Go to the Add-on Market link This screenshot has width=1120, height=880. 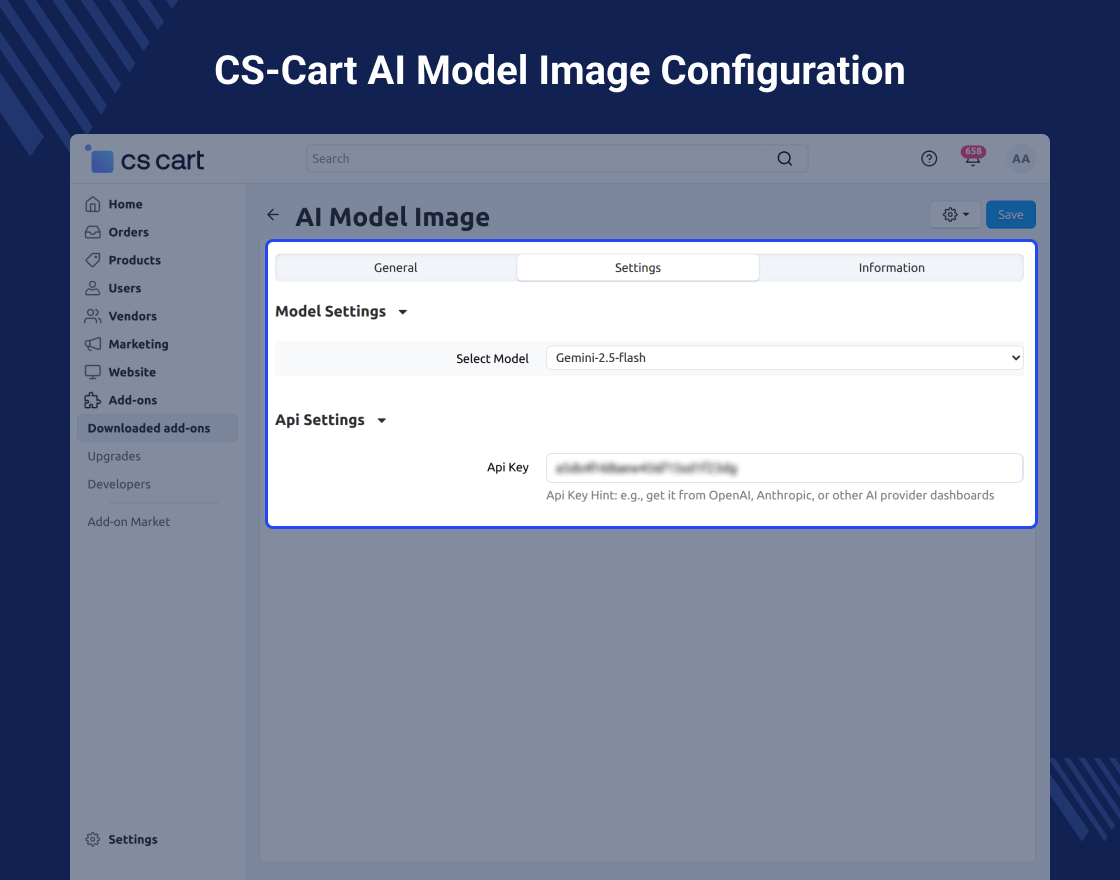(129, 522)
